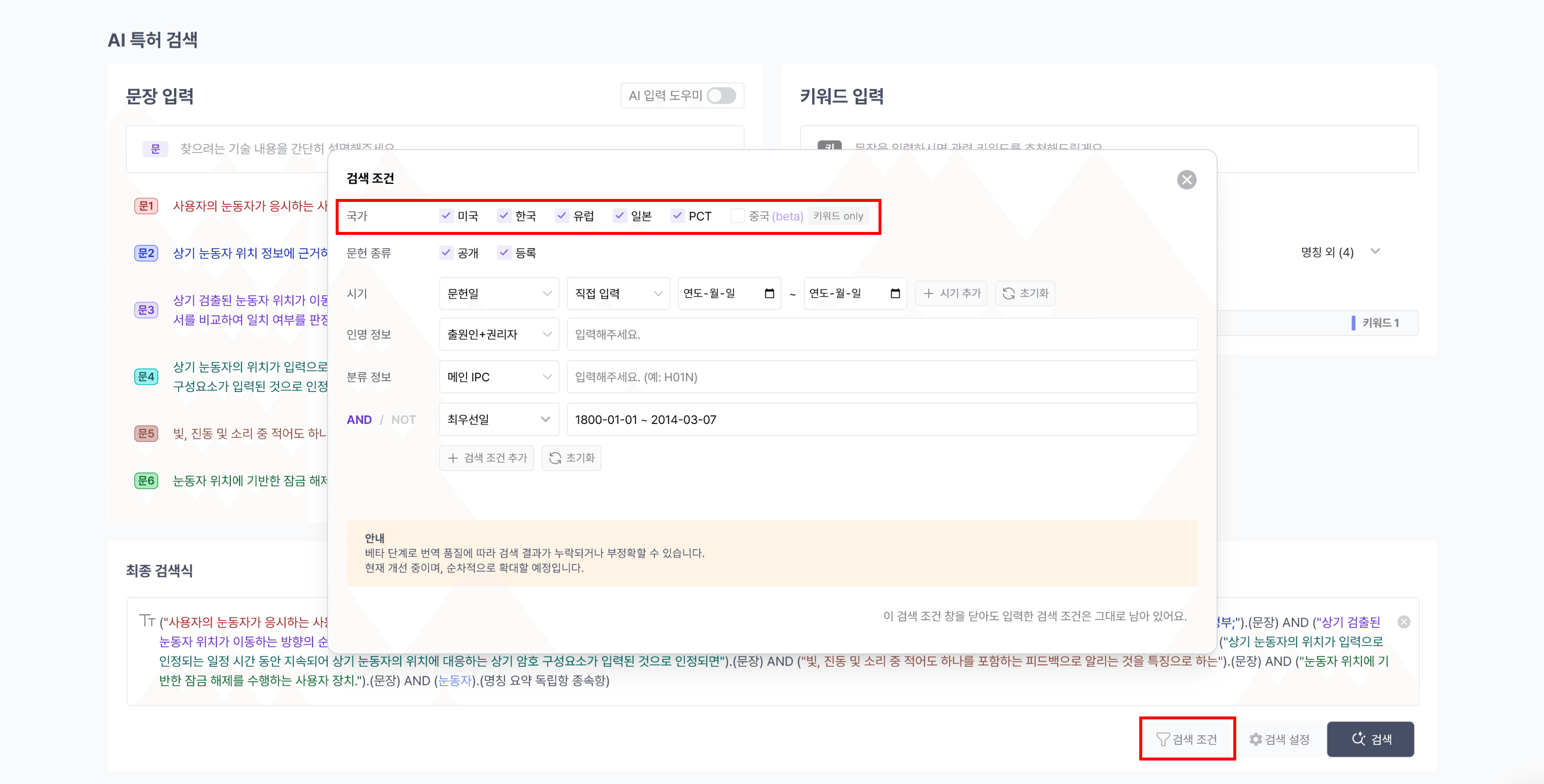
Task: Open the 메인 IPC classification dropdown
Action: pos(499,377)
